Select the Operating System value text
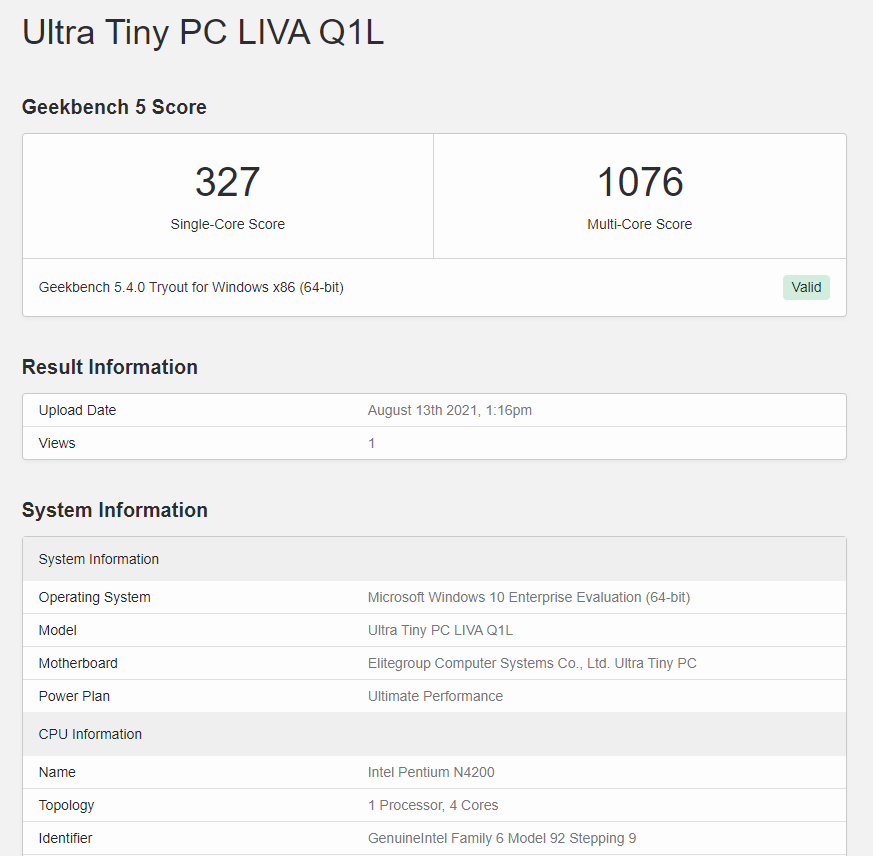Screen dimensions: 873x856 (x=528, y=598)
